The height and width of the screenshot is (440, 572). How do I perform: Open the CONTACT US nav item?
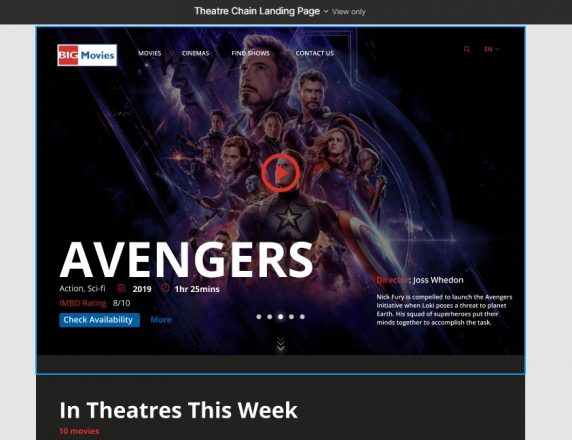[x=314, y=53]
